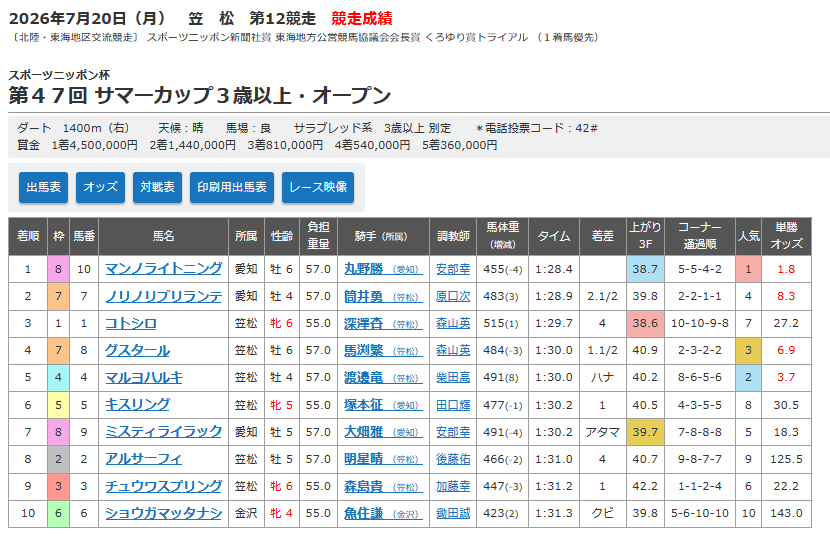Click the 上がり3F value 38.7 cell
Viewport: 830px width, 540px height.
645,269
